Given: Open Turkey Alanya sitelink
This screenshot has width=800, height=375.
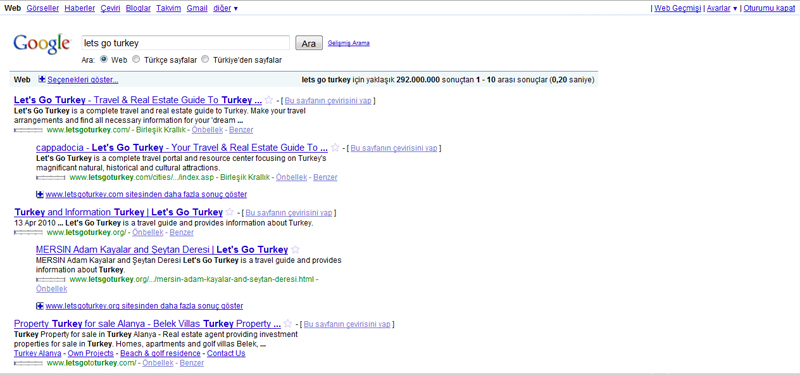Looking at the screenshot, I should point(38,353).
